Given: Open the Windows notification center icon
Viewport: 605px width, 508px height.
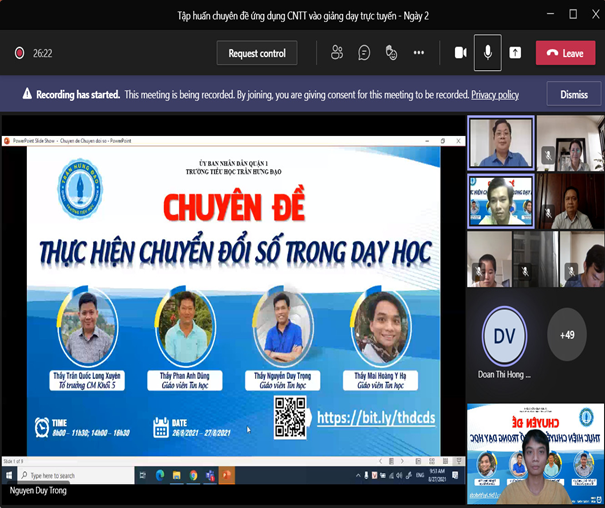Looking at the screenshot, I should click(x=455, y=475).
